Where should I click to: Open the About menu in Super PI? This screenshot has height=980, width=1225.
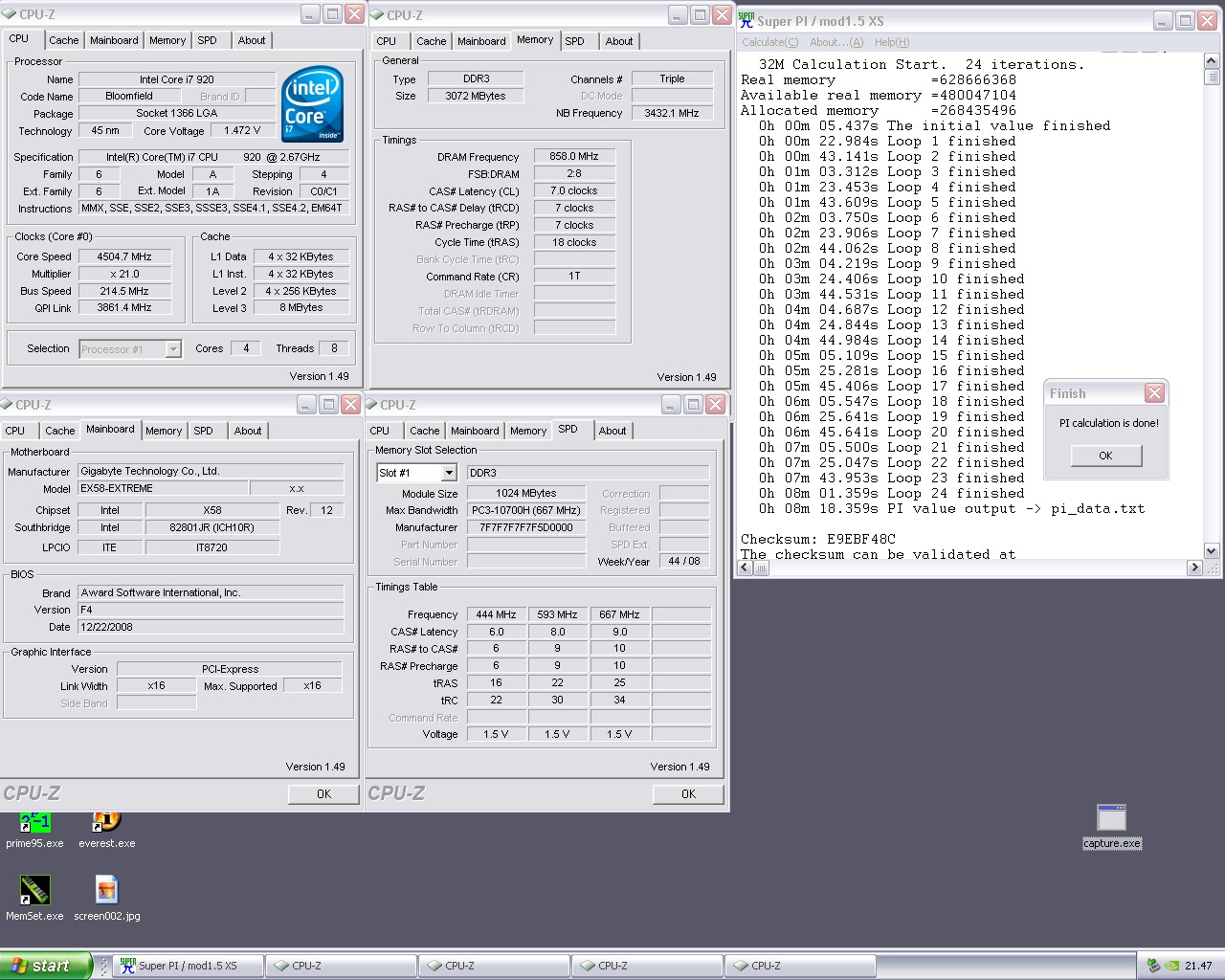(835, 42)
